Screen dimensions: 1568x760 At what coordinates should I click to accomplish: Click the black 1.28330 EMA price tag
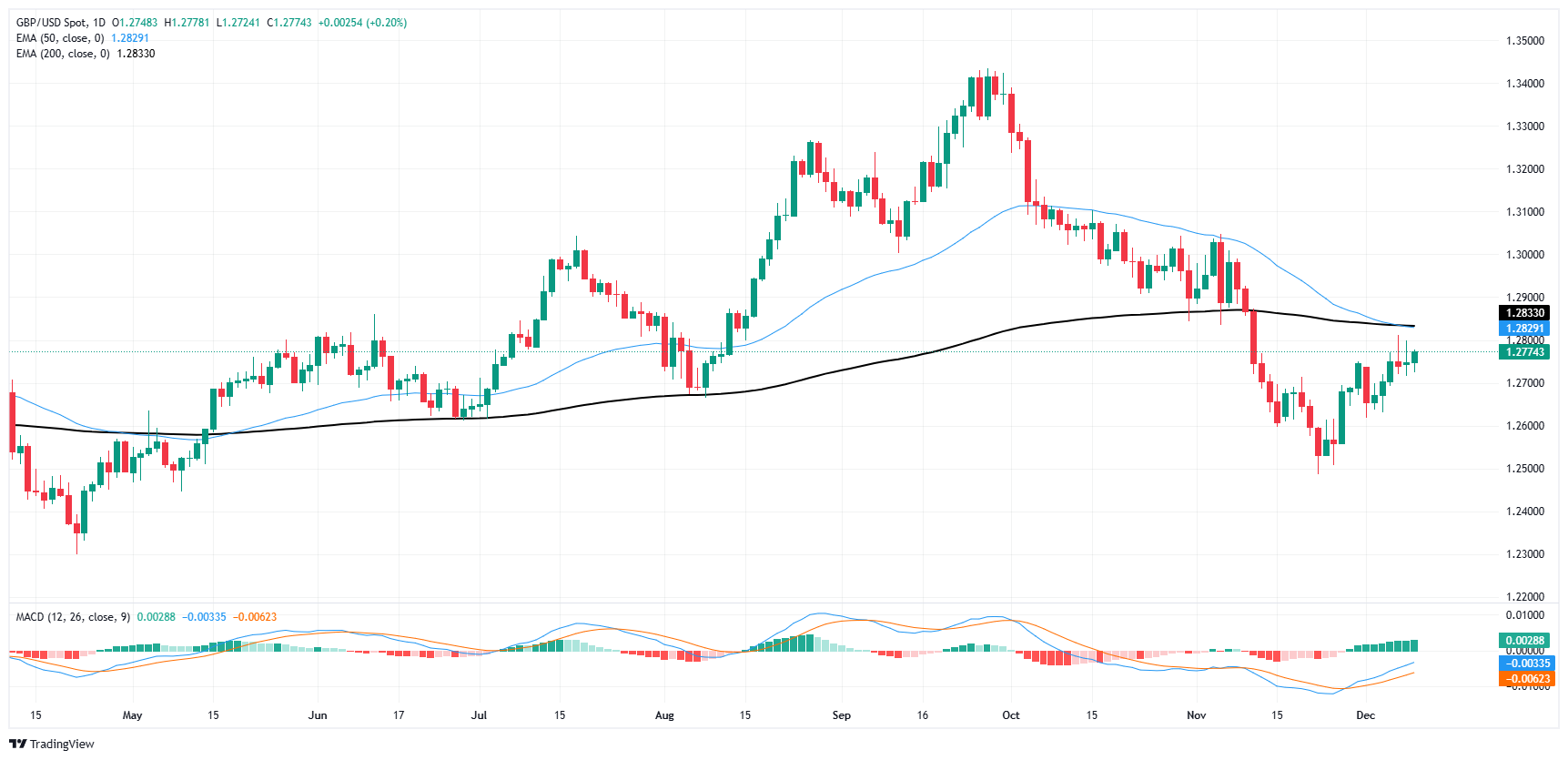pos(1523,313)
